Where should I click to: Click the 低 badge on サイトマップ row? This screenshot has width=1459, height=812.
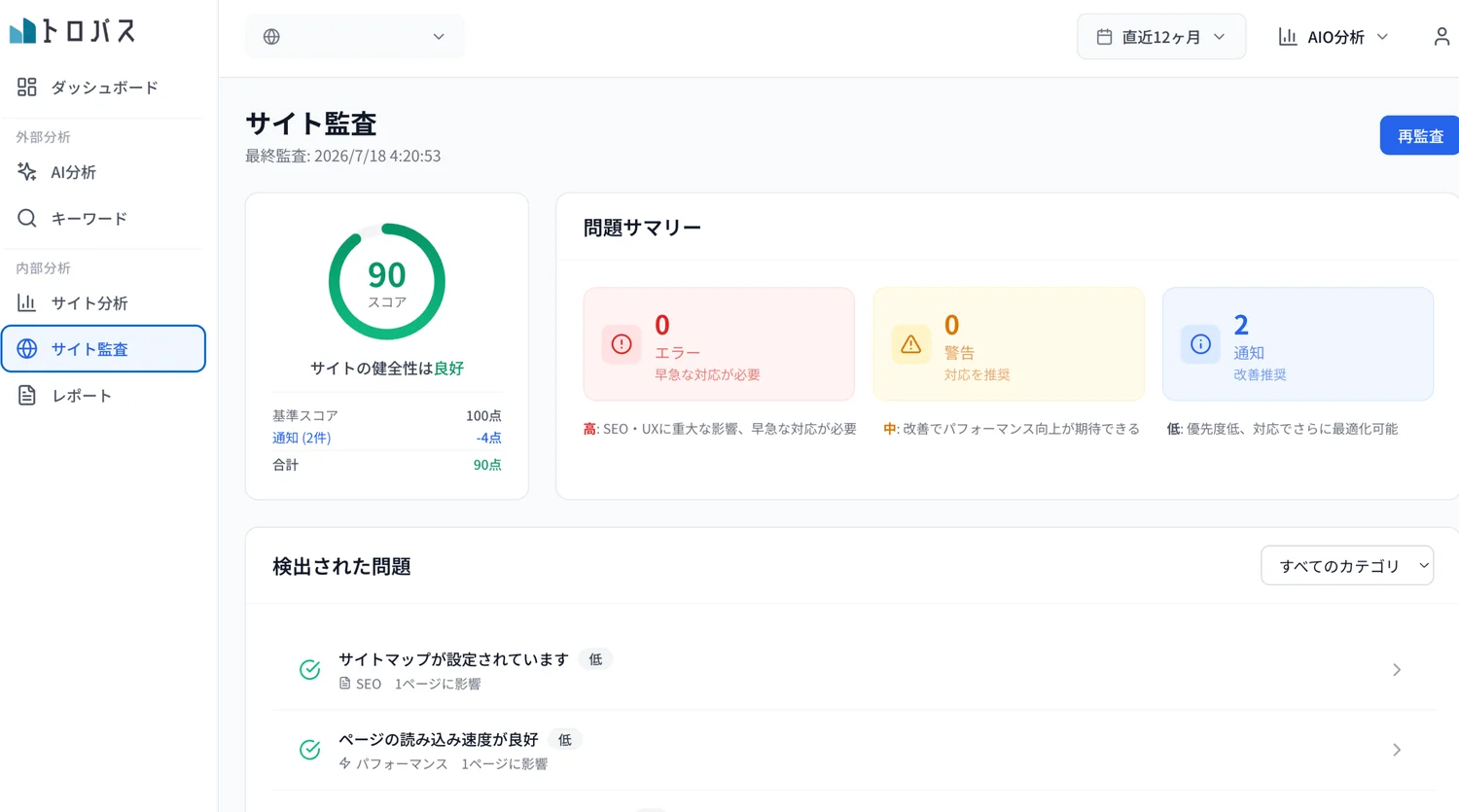(595, 659)
